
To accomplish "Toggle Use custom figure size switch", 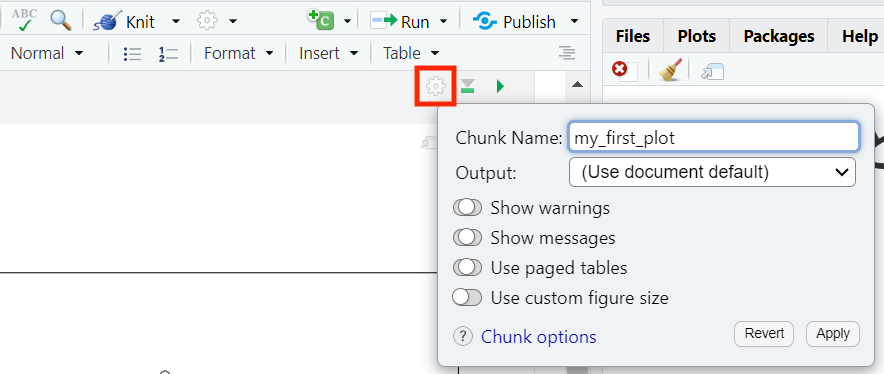I will 467,297.
